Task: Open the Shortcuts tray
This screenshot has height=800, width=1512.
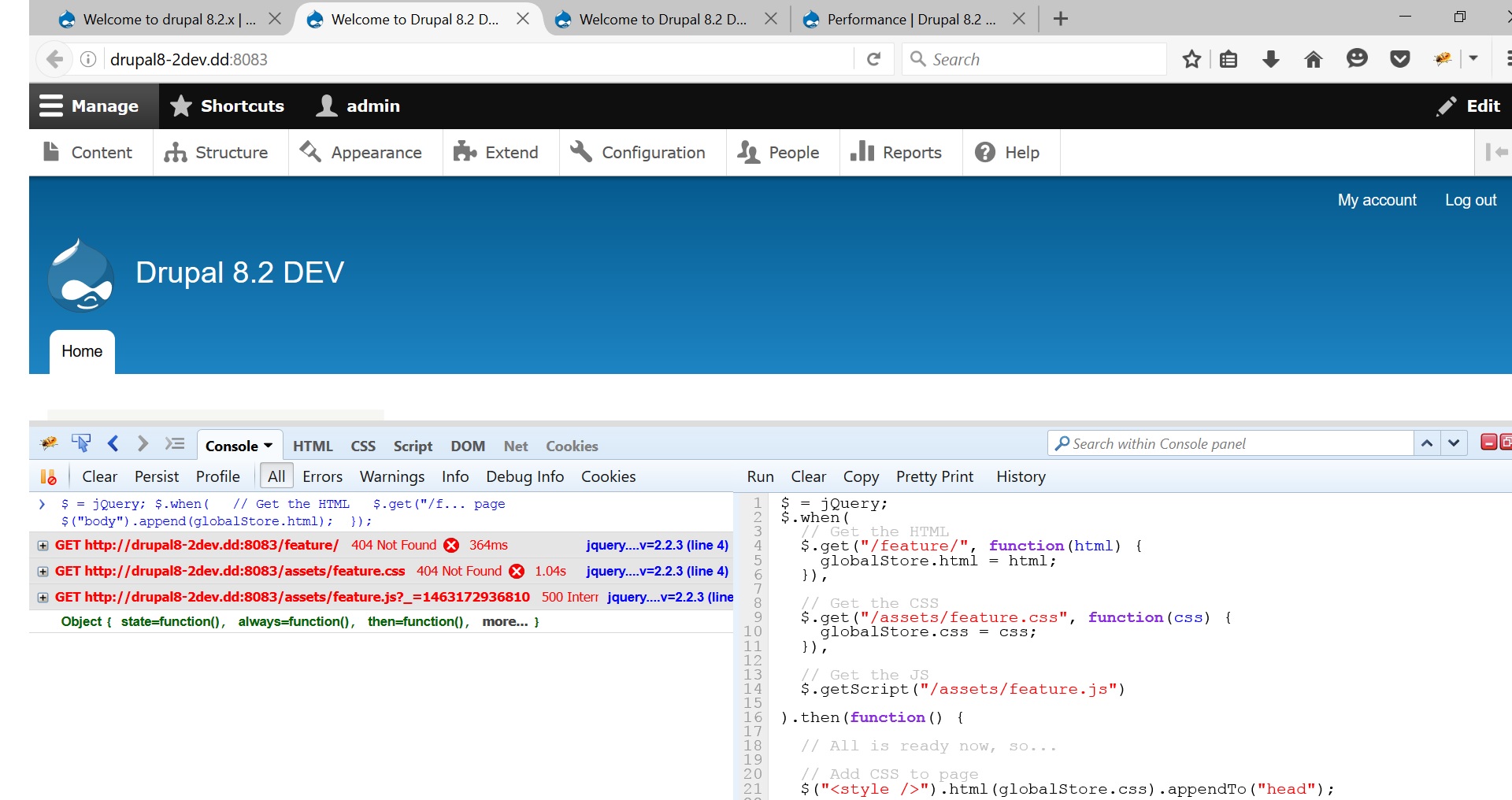Action: tap(227, 106)
